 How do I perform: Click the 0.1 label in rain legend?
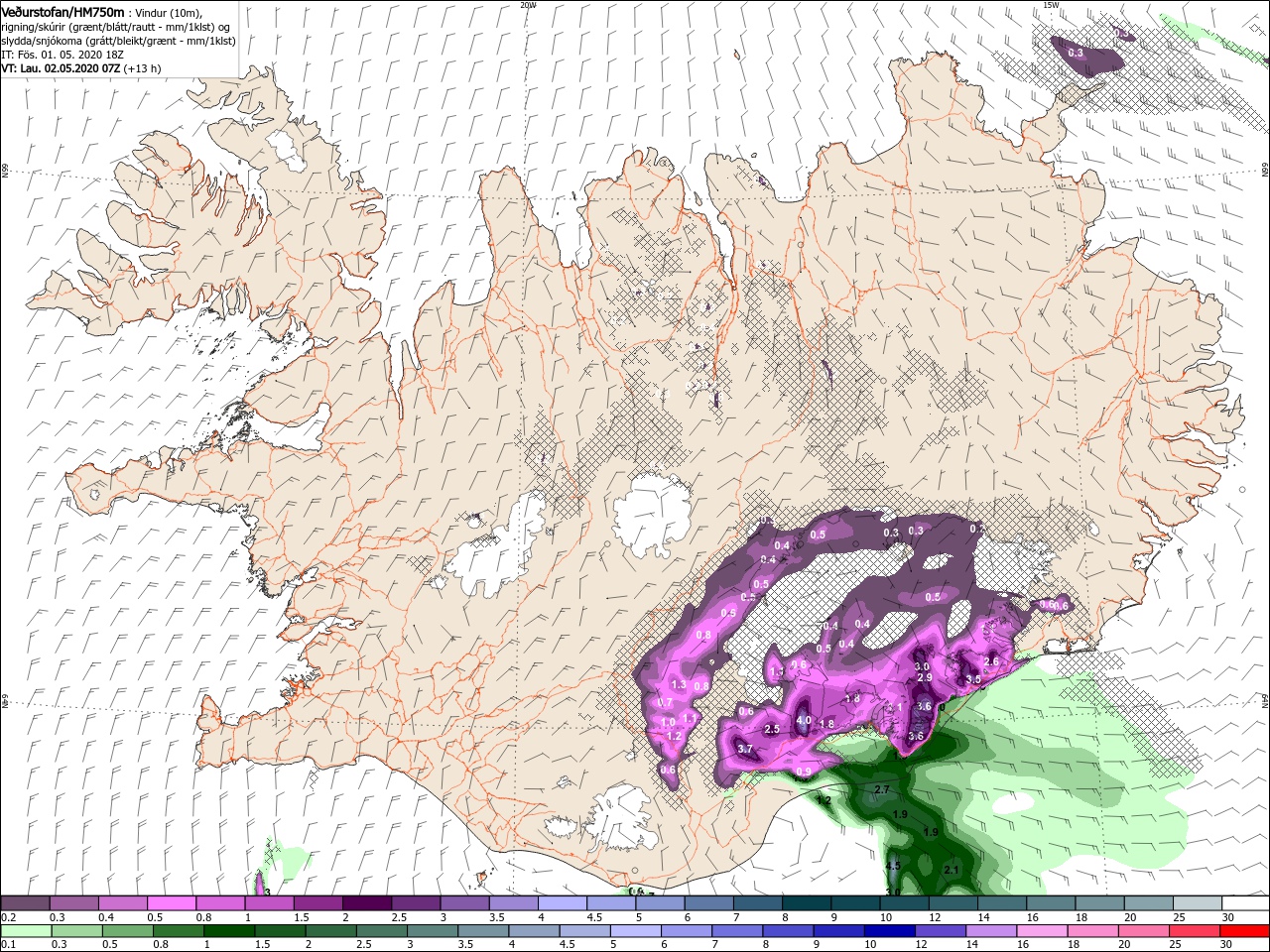tap(7, 945)
